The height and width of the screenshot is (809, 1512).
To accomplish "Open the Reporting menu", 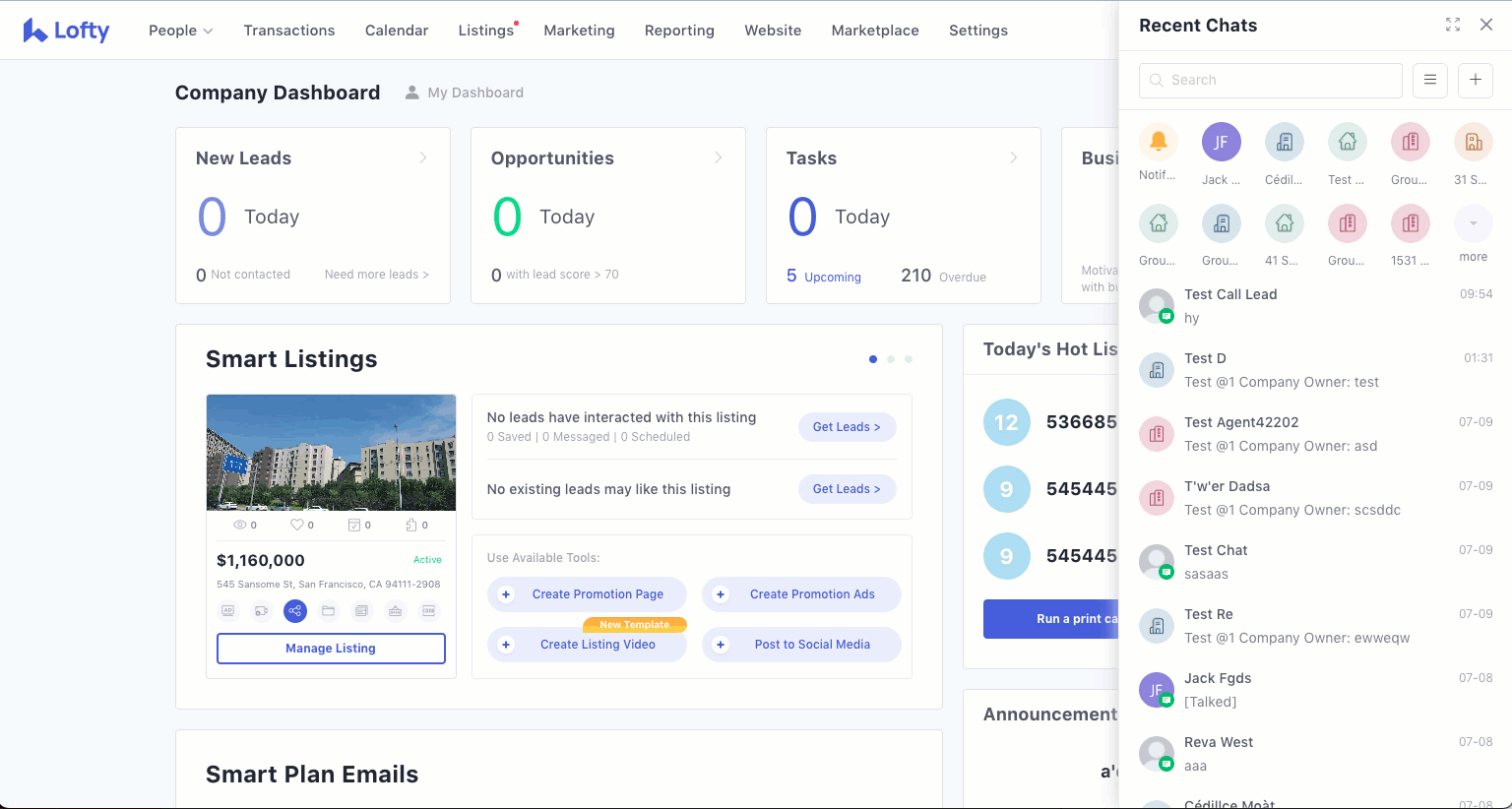I will pyautogui.click(x=679, y=31).
